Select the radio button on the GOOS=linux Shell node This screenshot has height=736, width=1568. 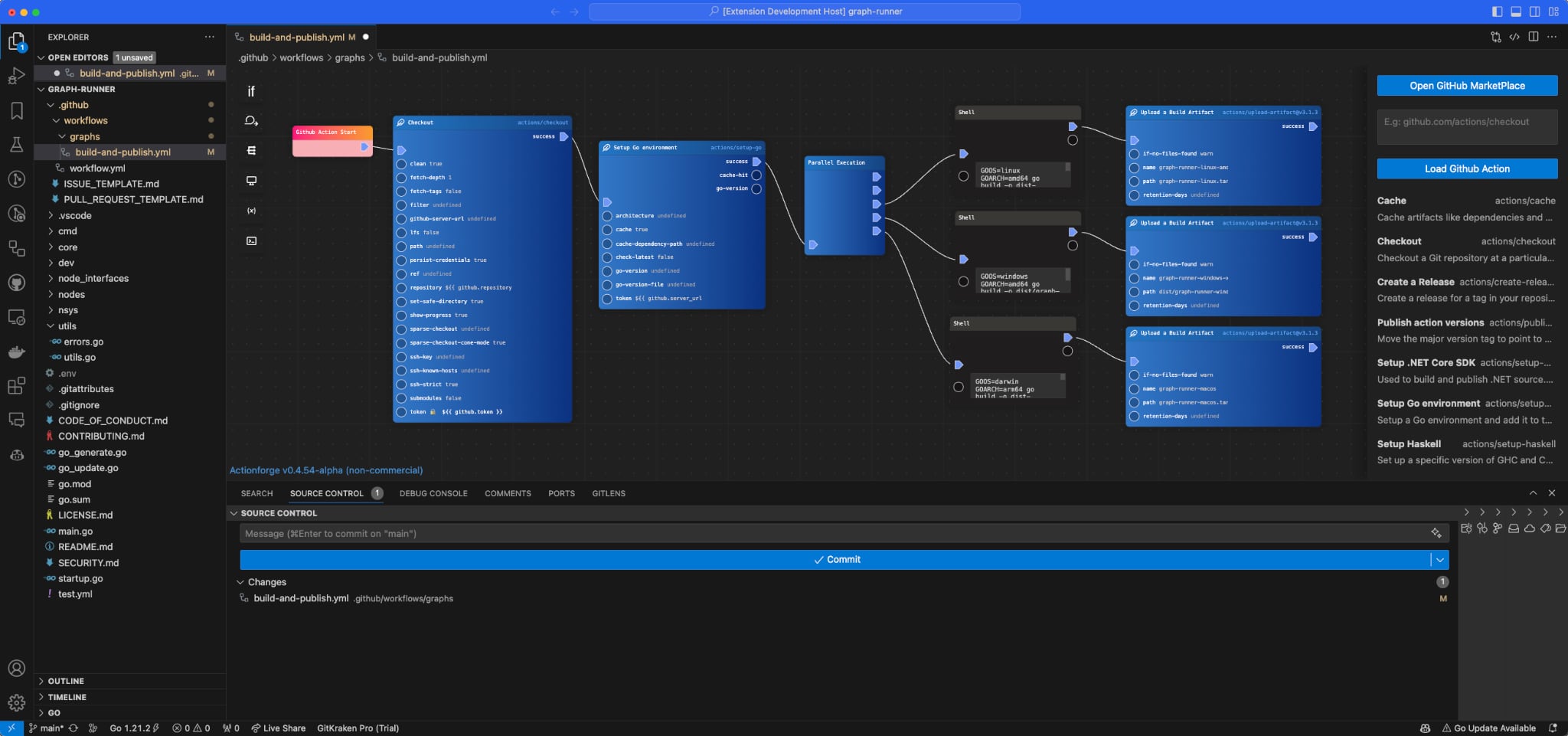click(963, 175)
